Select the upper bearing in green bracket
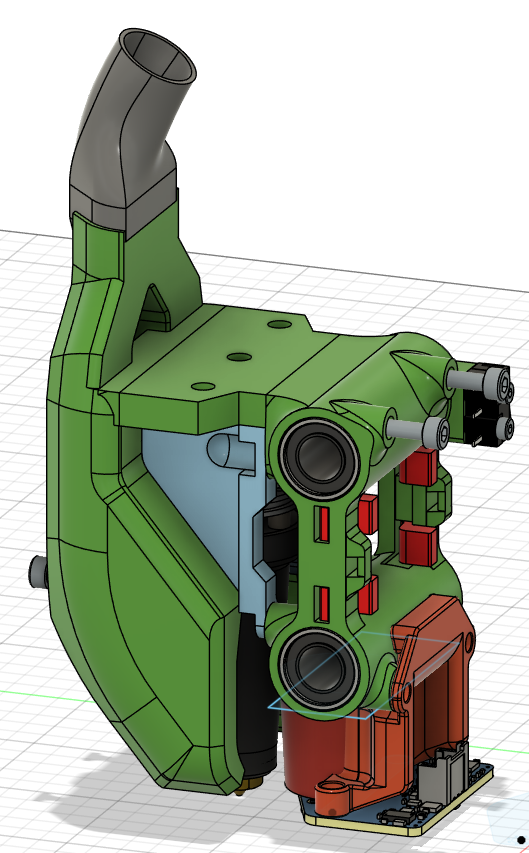Screen dimensions: 529x853 318,458
